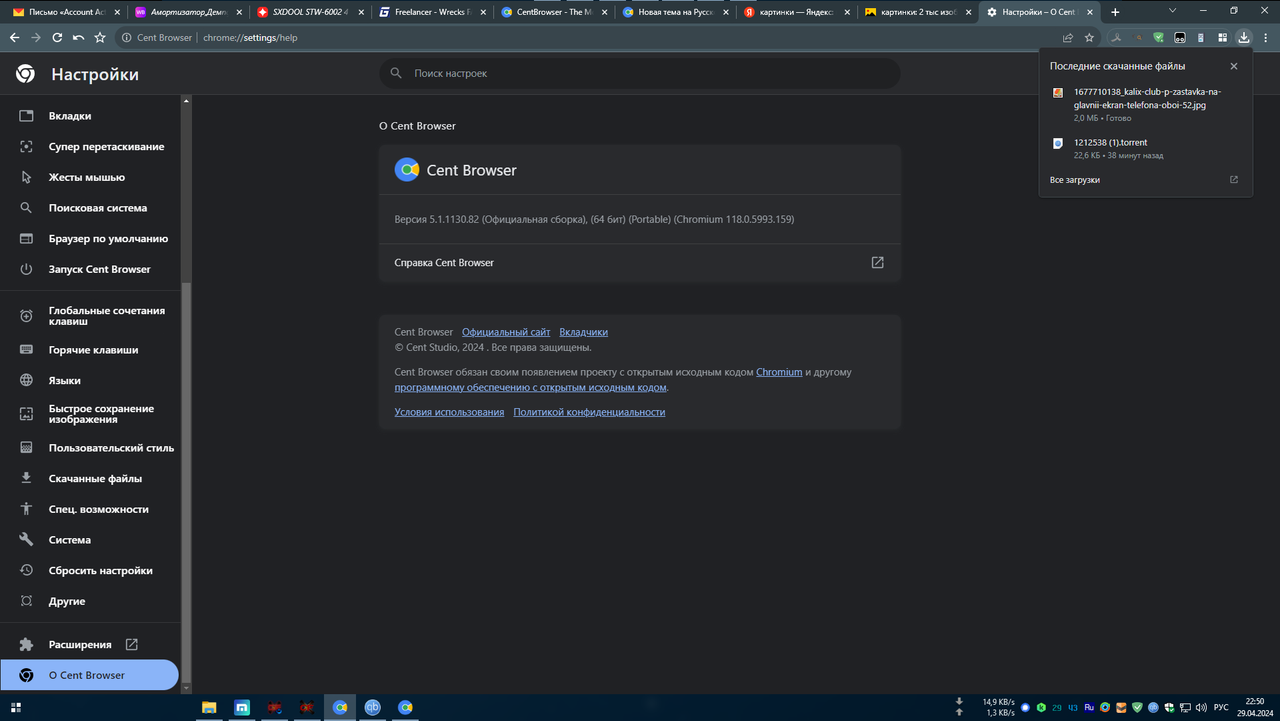The height and width of the screenshot is (721, 1280).
Task: Select 'О Cent Browser' sidebar item
Action: [90, 675]
